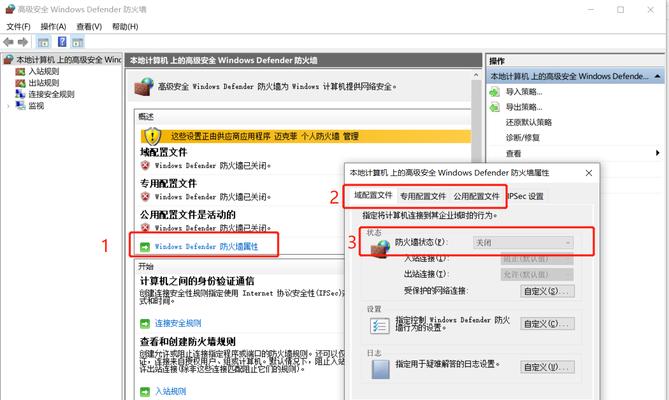Expand the 查看 submenu arrow in actions pane

[x=657, y=153]
